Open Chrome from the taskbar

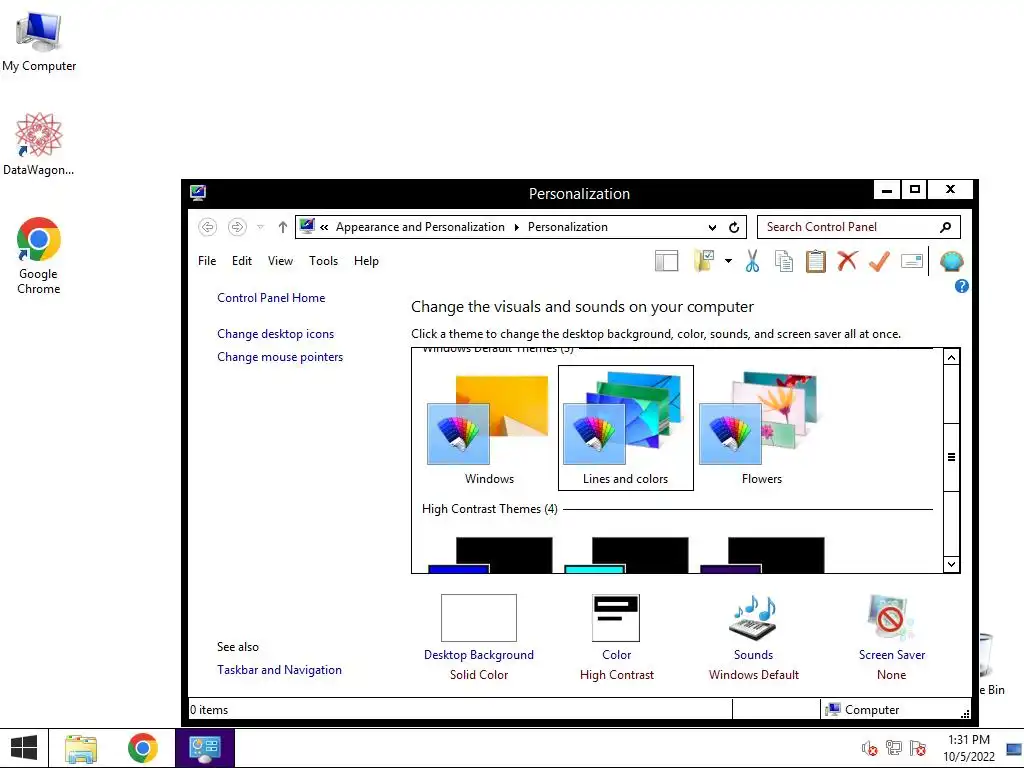click(142, 748)
